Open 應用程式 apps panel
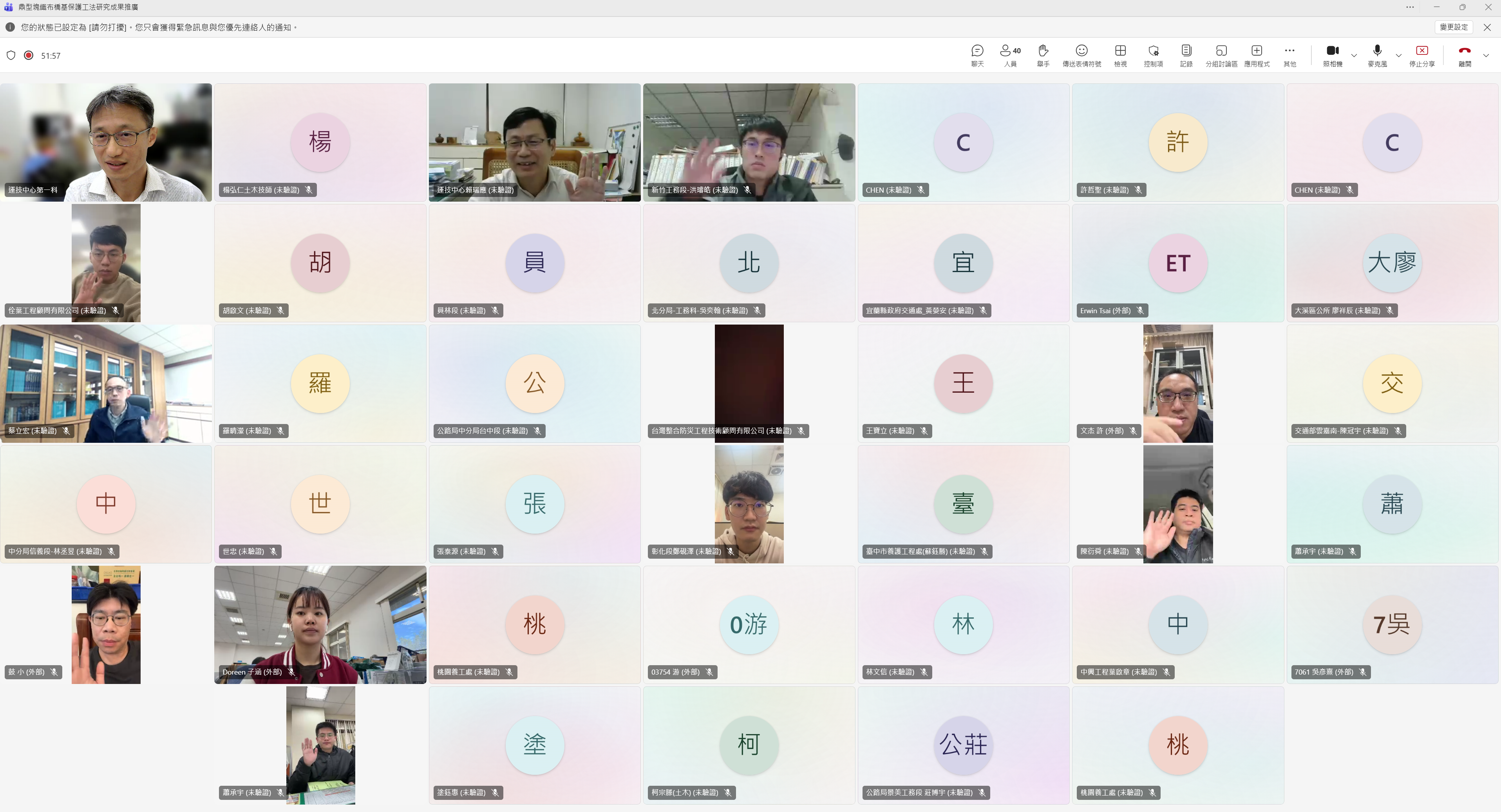 click(x=1256, y=55)
